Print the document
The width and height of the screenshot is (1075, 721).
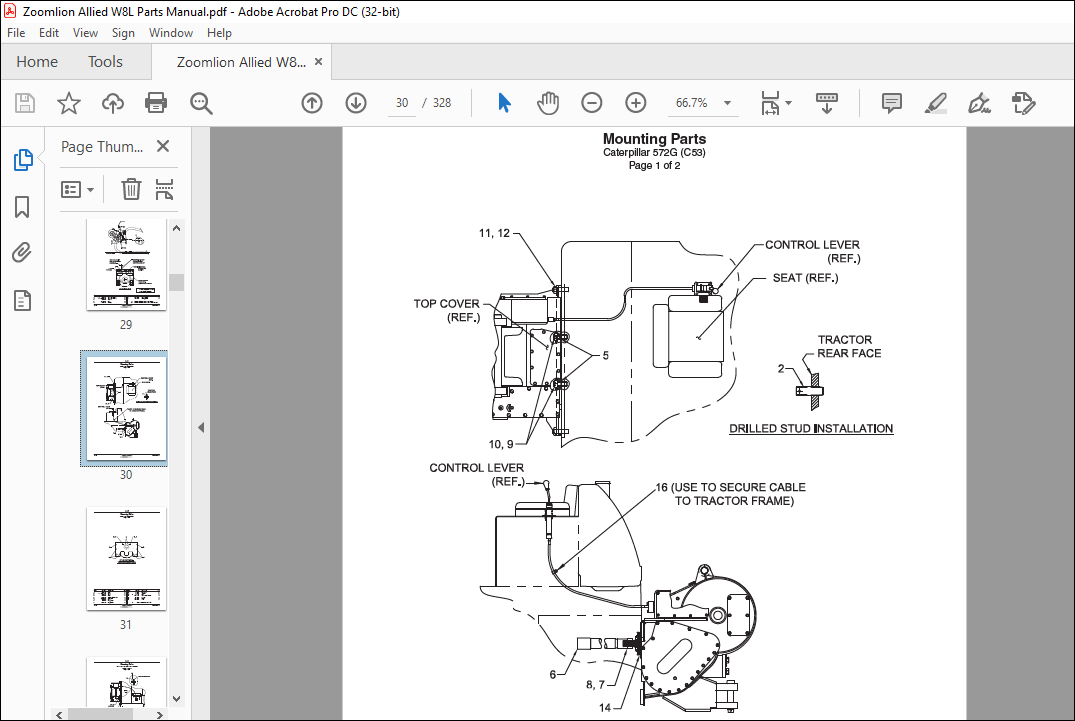tap(156, 103)
